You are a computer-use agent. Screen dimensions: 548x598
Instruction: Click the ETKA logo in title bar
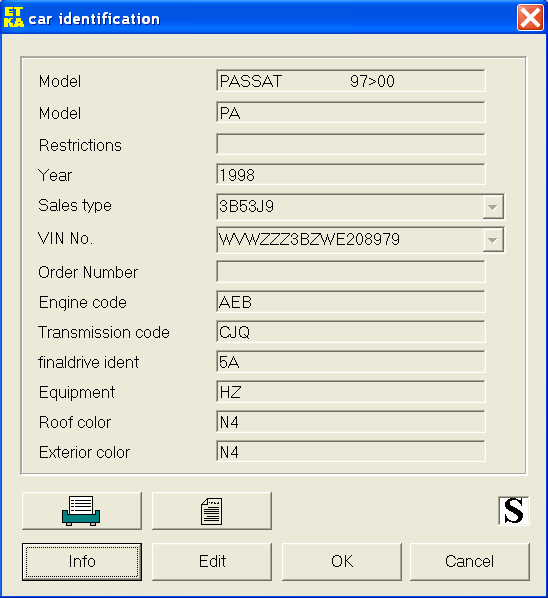pyautogui.click(x=14, y=18)
